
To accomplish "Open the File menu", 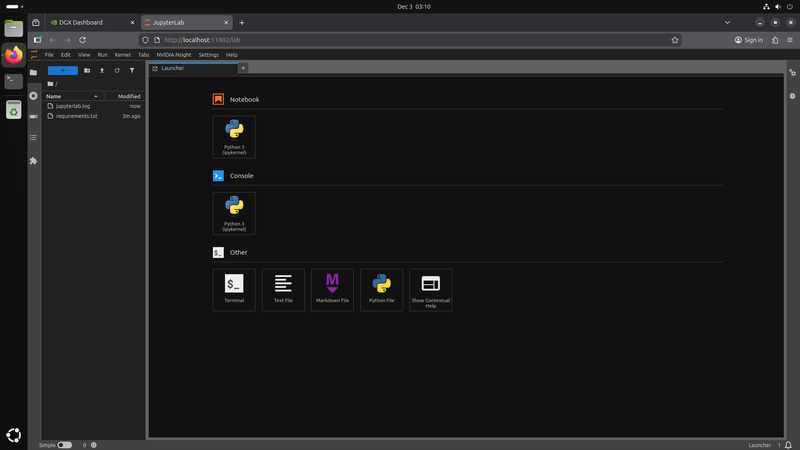I will pyautogui.click(x=49, y=55).
